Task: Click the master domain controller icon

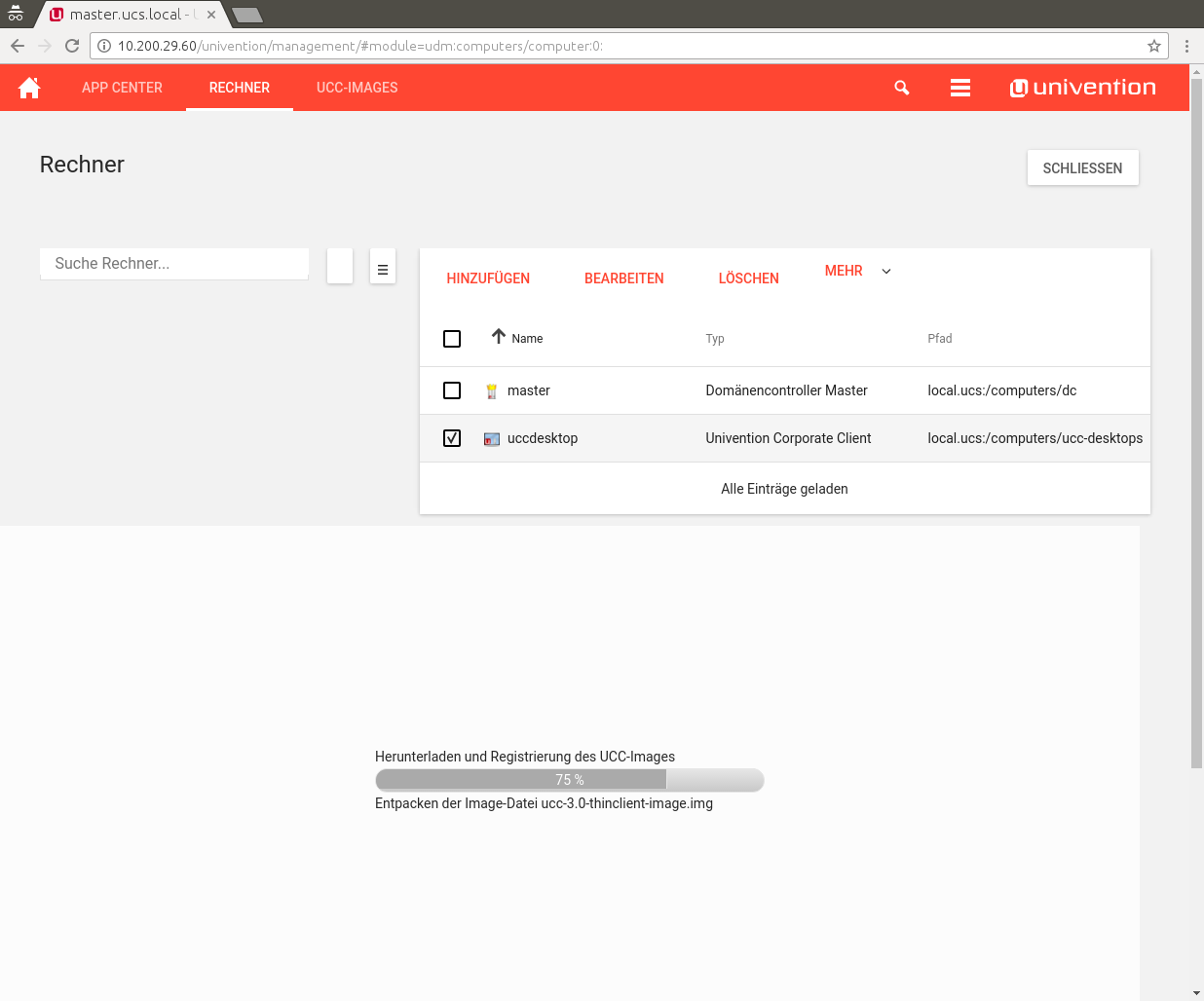Action: pos(492,391)
